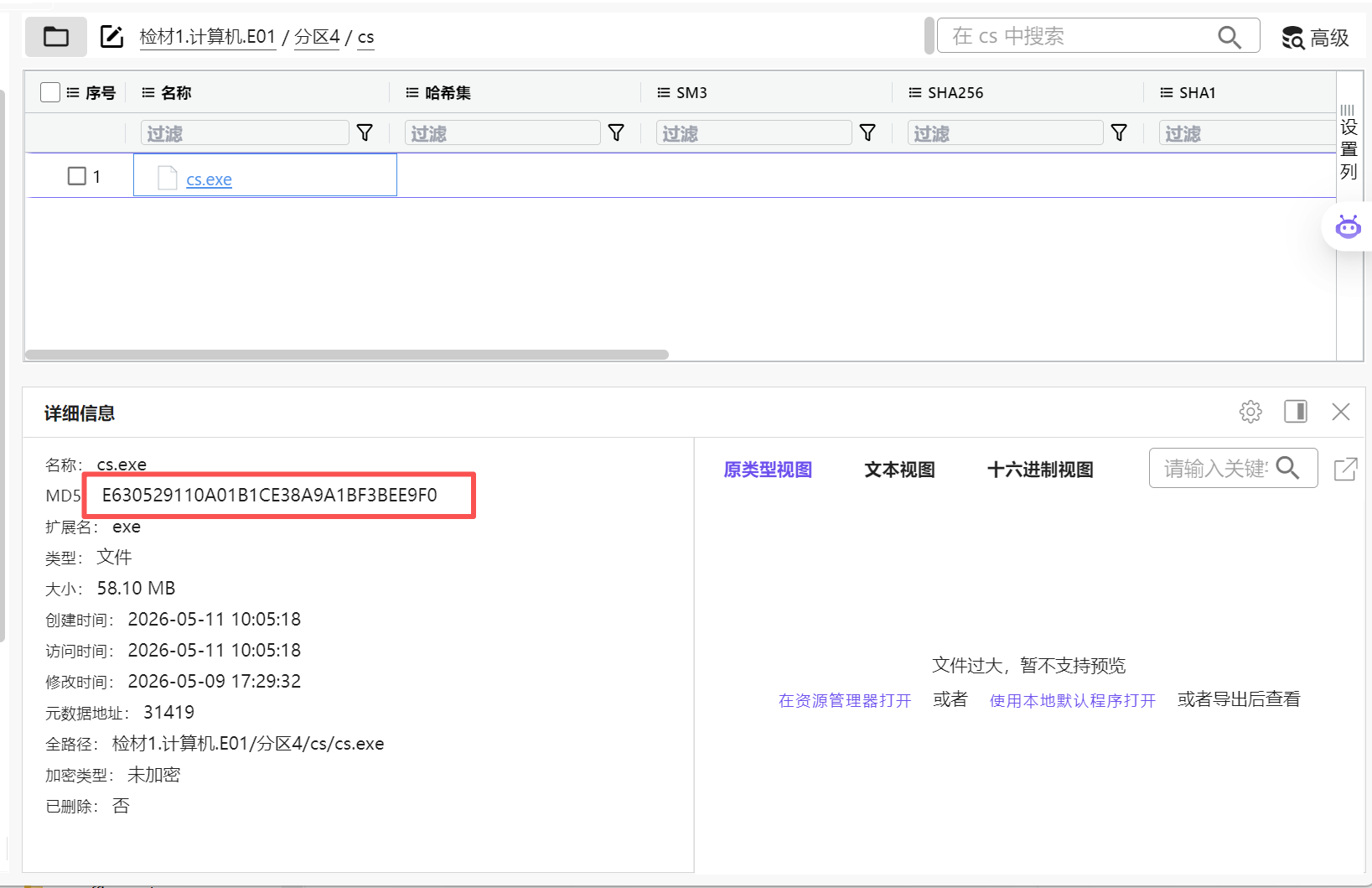The image size is (1372, 888).
Task: Click the full path 检材1.计算机.E01/分区4/cs/cs.exe
Action: pos(248,744)
